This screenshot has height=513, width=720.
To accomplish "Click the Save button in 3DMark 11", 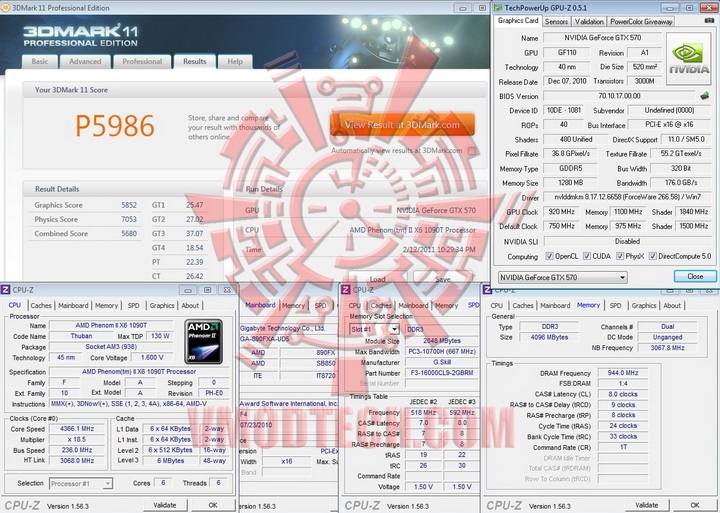I will pyautogui.click(x=443, y=279).
